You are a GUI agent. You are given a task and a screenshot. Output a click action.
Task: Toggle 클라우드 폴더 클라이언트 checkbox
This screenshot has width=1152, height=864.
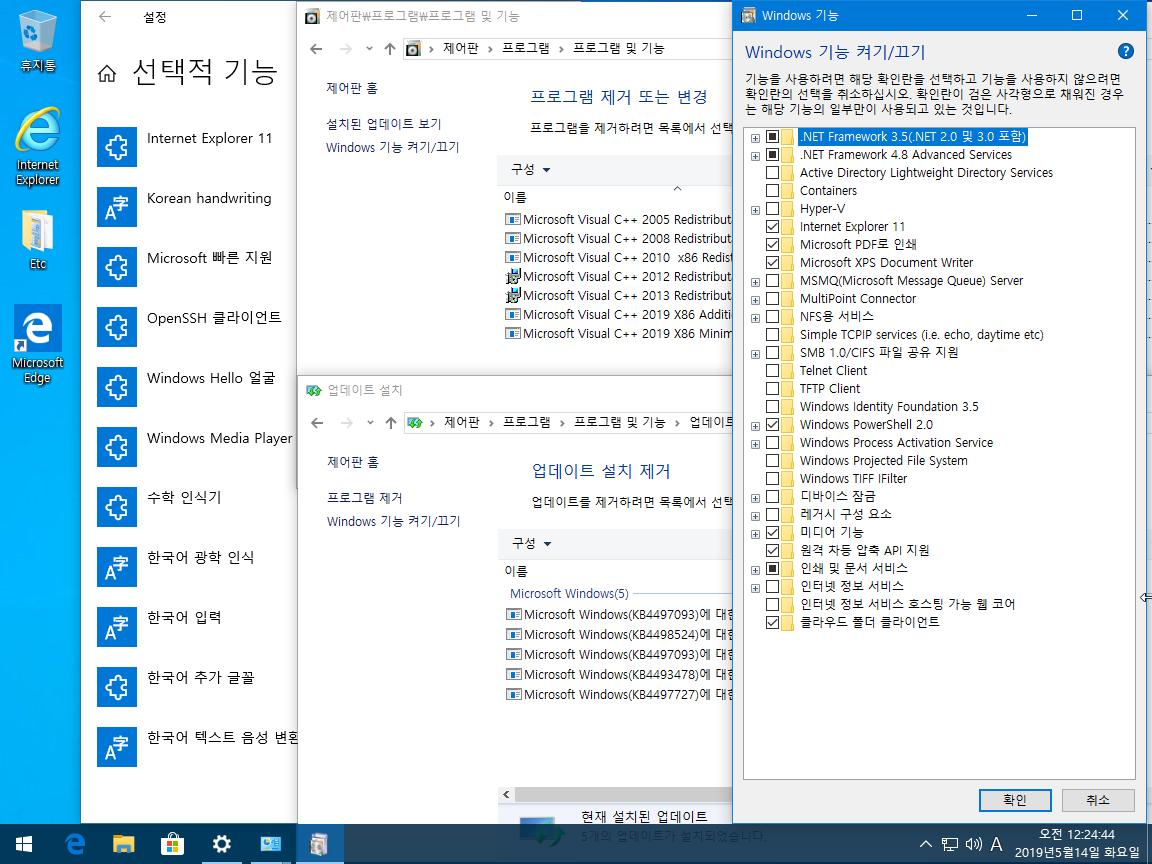(x=772, y=622)
